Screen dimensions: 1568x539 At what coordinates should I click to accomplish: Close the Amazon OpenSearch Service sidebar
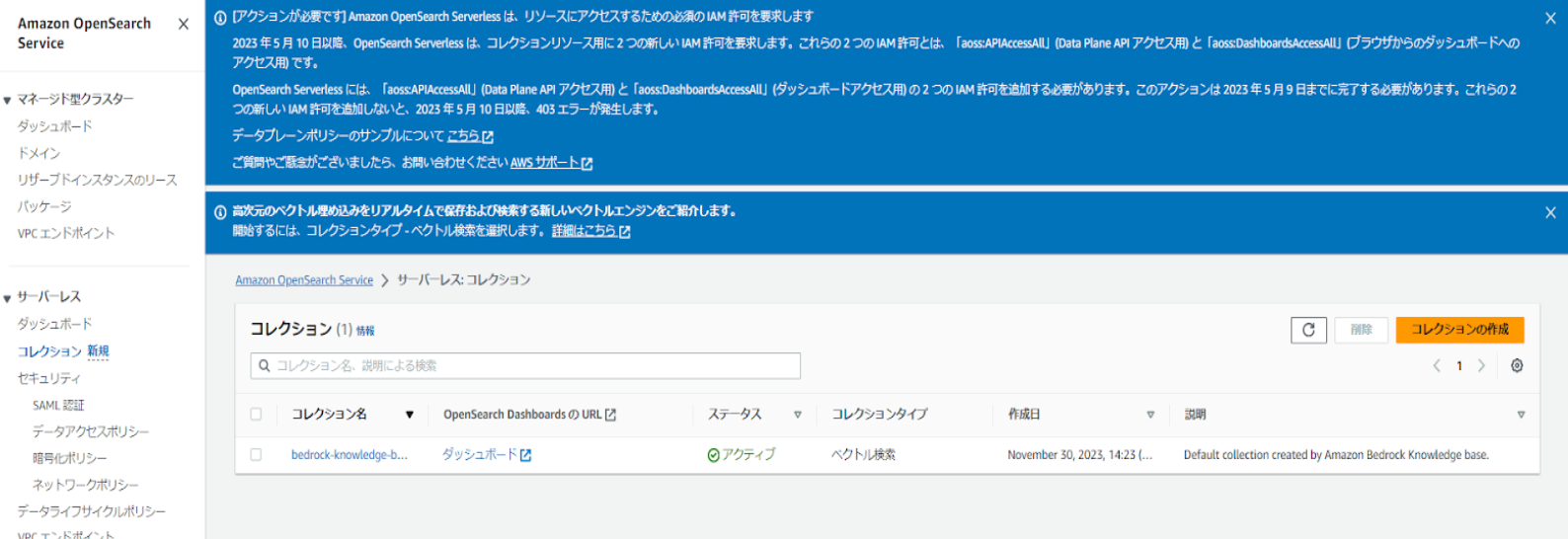coord(183,25)
